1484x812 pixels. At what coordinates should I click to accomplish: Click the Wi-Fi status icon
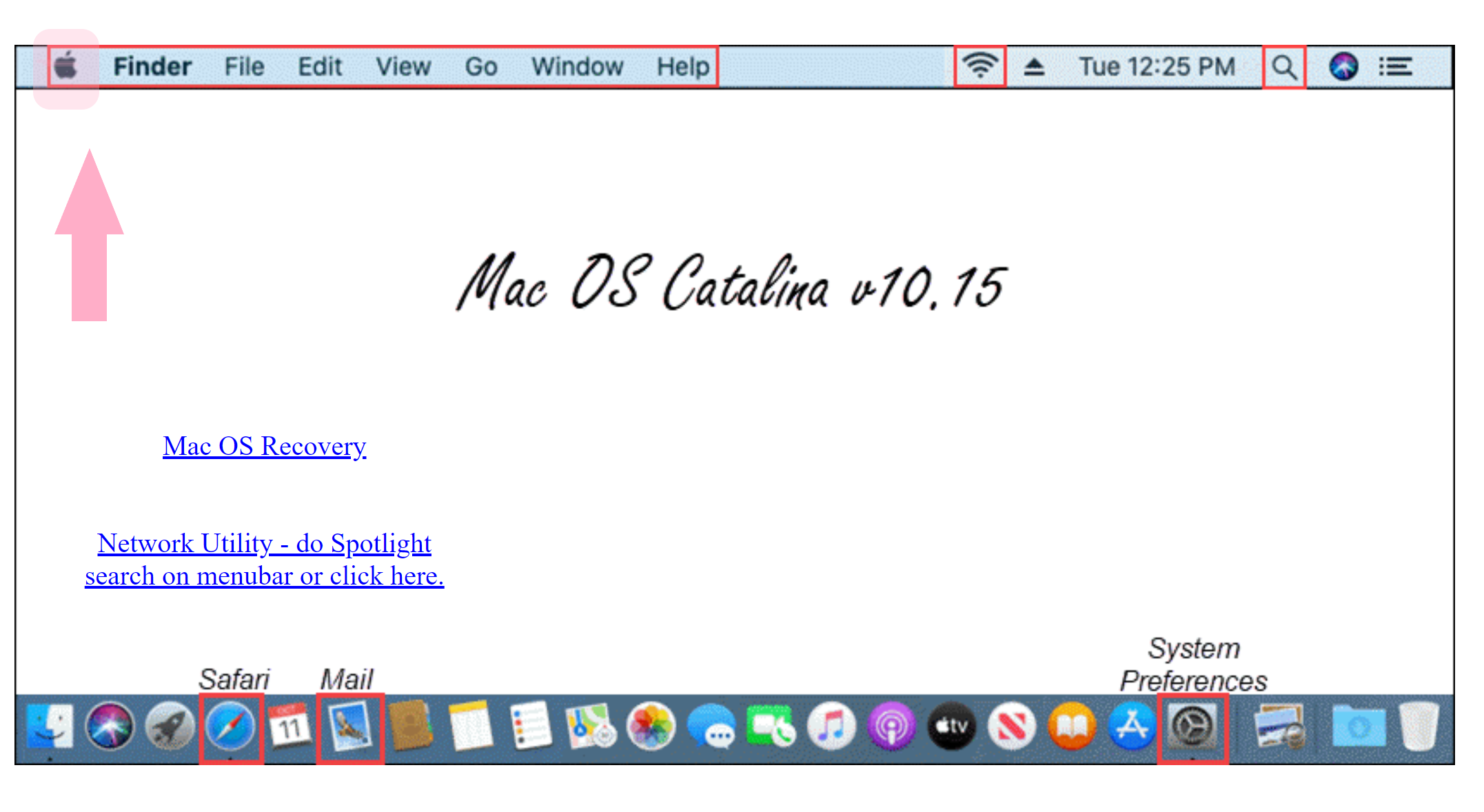(979, 66)
